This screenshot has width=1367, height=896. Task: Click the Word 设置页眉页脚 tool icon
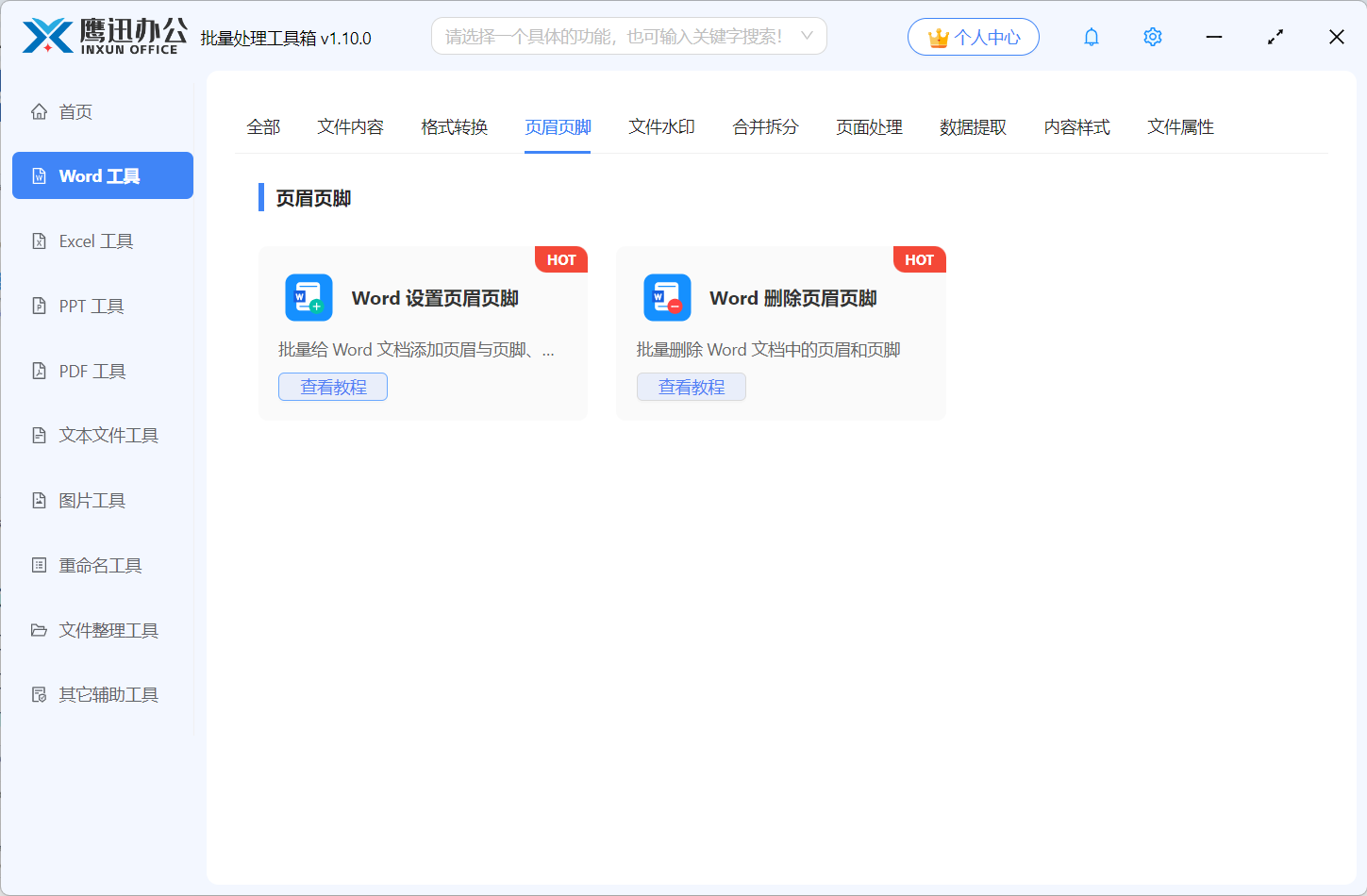pyautogui.click(x=309, y=297)
